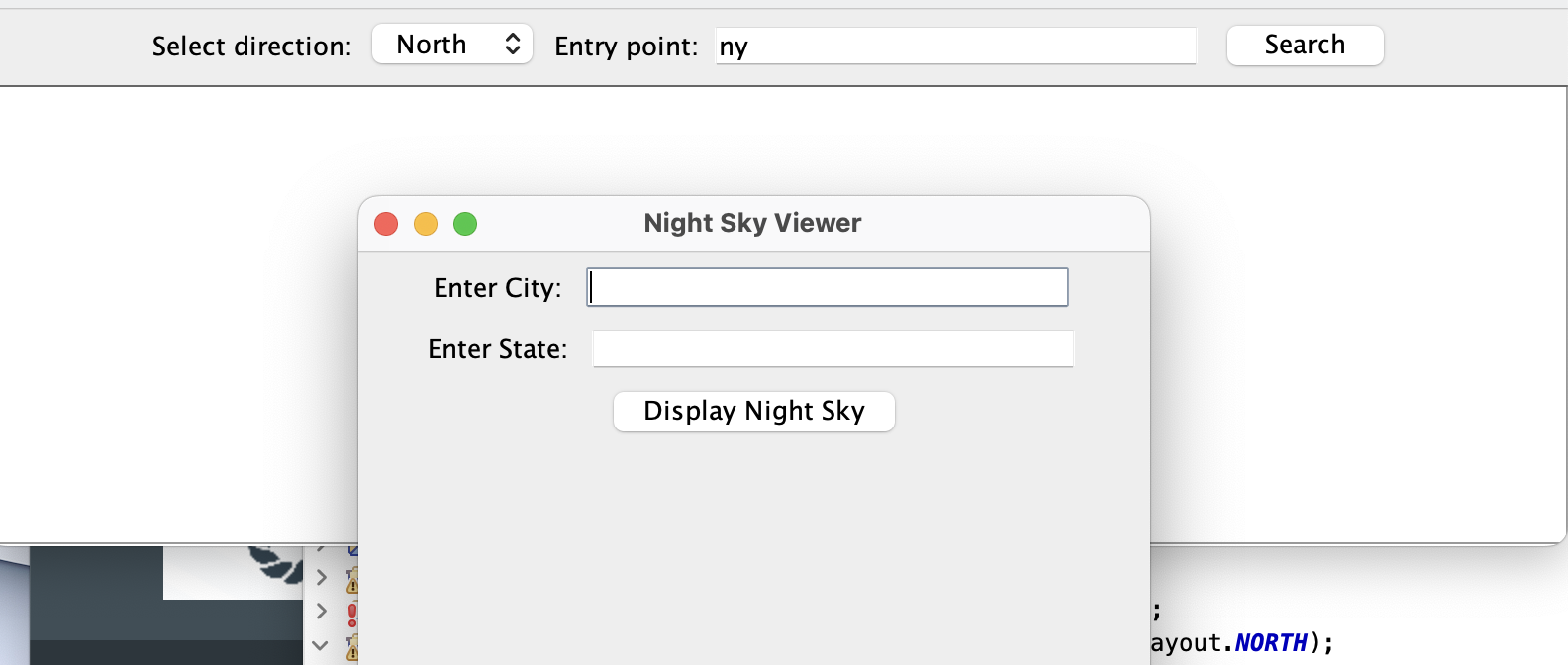This screenshot has height=665, width=1568.
Task: Focus the Enter State text field
Action: click(x=833, y=348)
